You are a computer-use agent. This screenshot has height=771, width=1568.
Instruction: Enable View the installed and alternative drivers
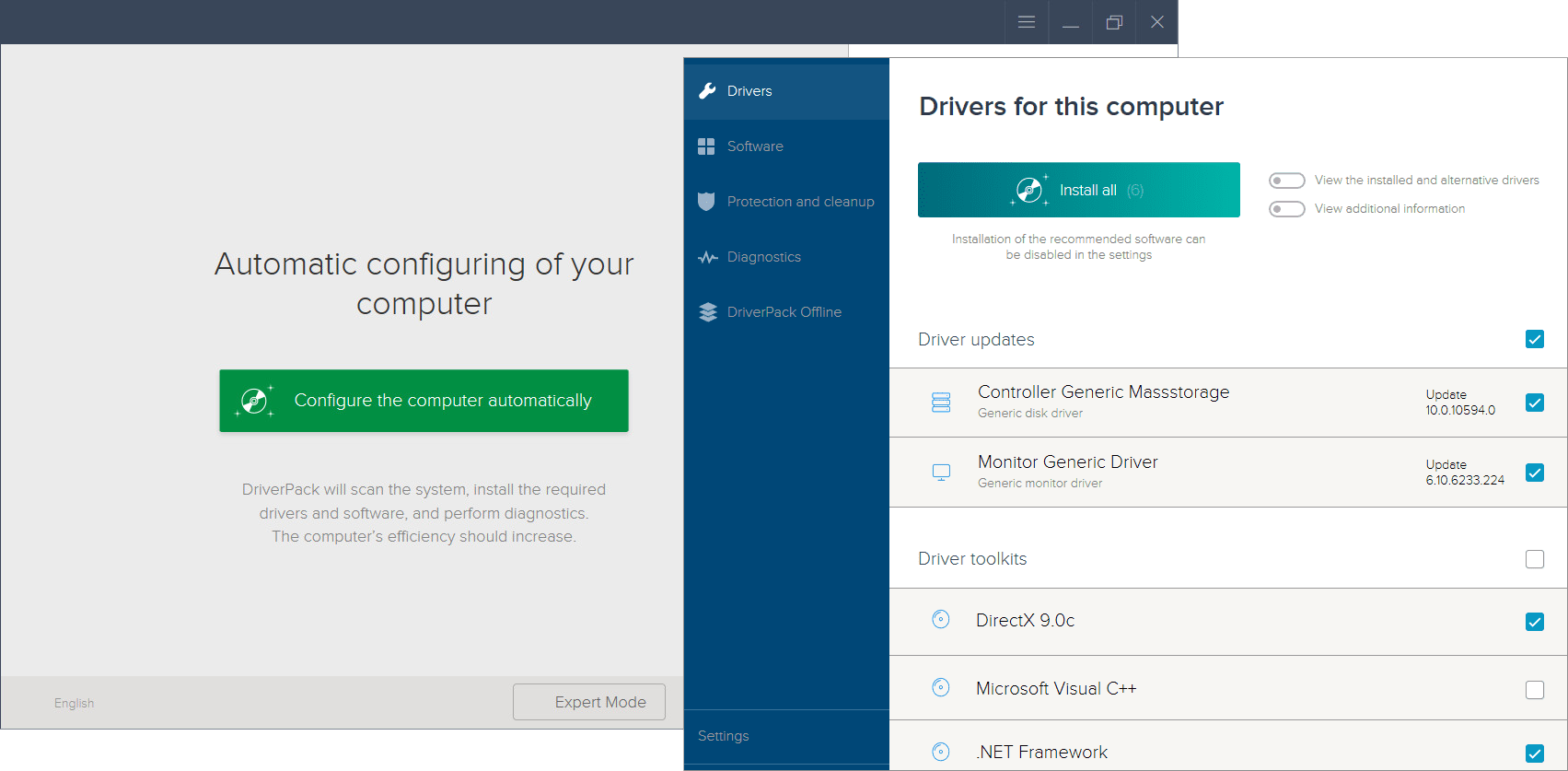(x=1287, y=181)
